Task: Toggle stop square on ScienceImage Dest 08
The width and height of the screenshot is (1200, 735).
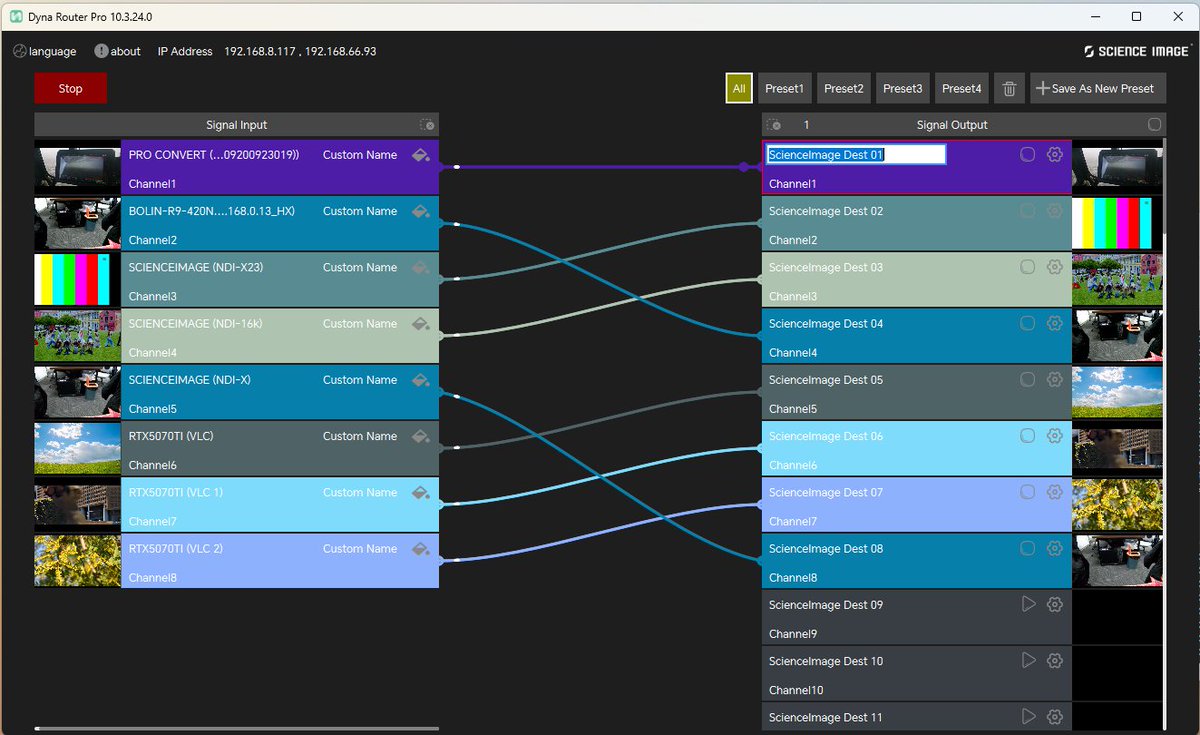Action: click(x=1027, y=548)
